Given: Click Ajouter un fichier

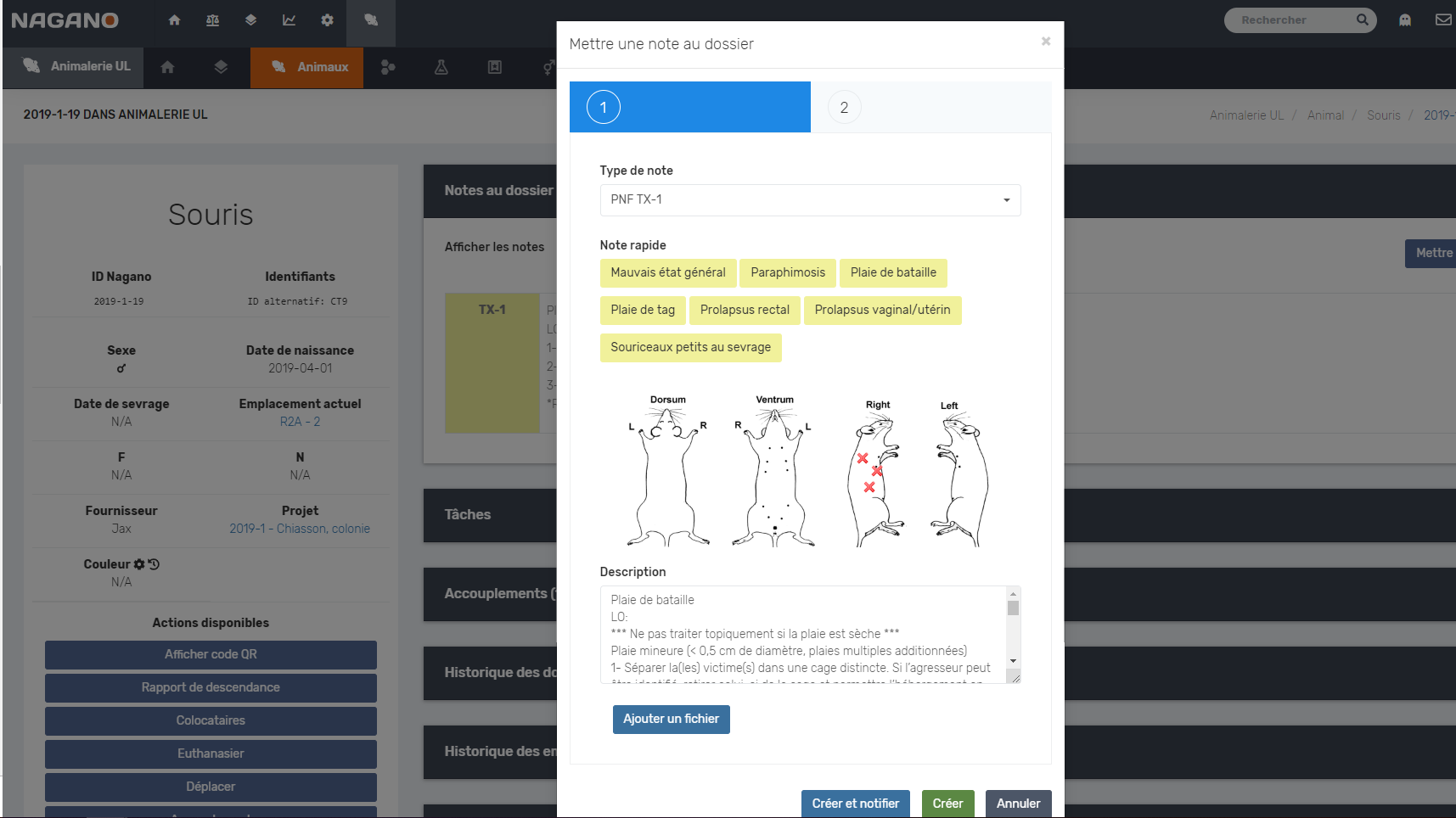Looking at the screenshot, I should pyautogui.click(x=671, y=719).
